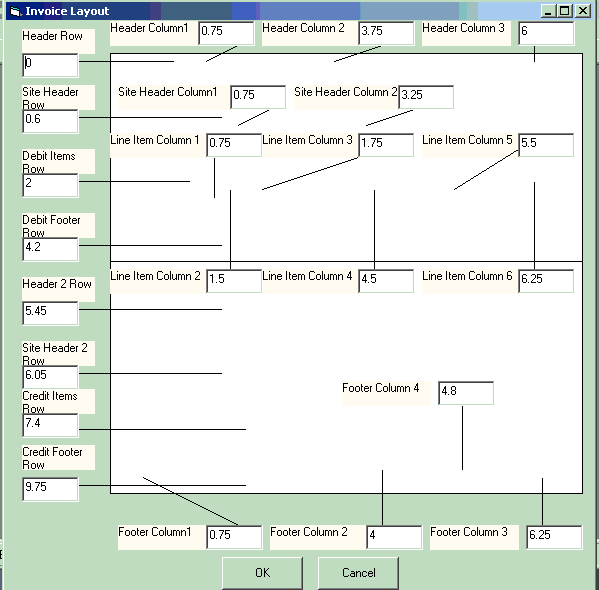Focus the Line Item Column 5 field
The height and width of the screenshot is (590, 599).
546,145
